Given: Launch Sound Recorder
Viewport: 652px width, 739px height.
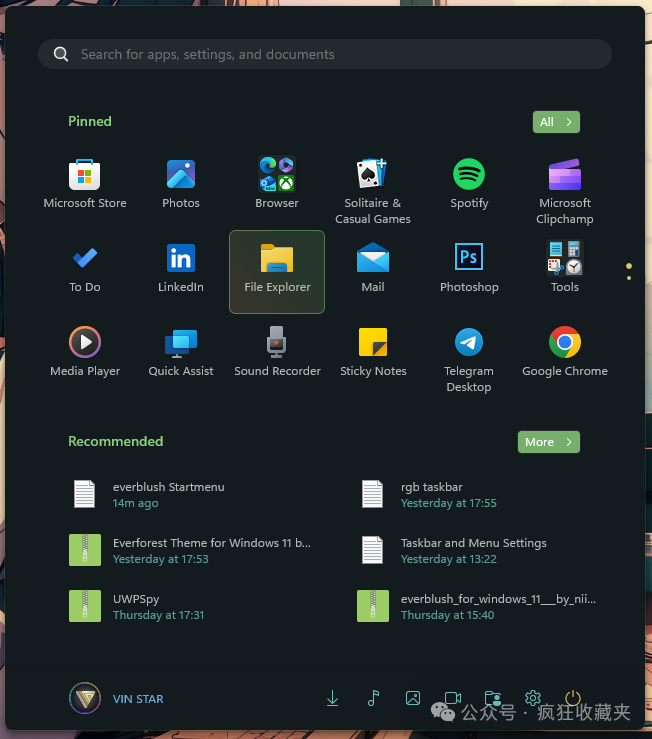Looking at the screenshot, I should [277, 353].
